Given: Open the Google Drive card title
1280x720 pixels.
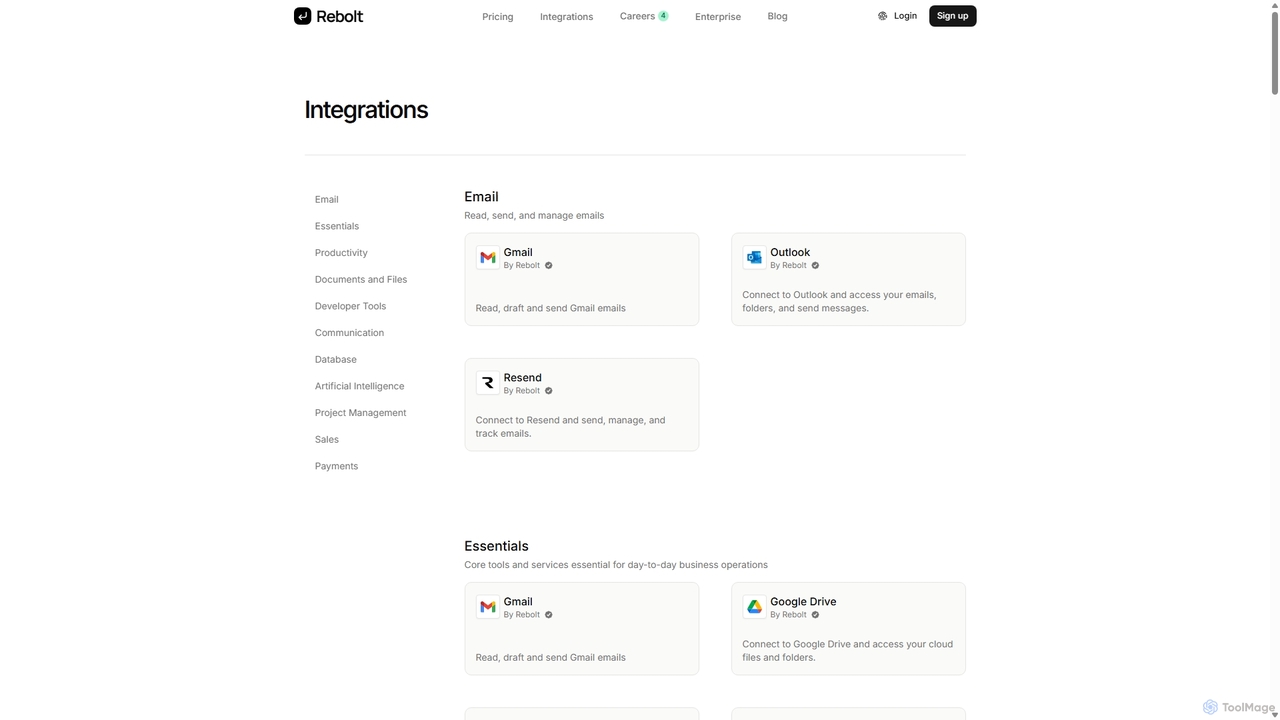Looking at the screenshot, I should coord(803,601).
